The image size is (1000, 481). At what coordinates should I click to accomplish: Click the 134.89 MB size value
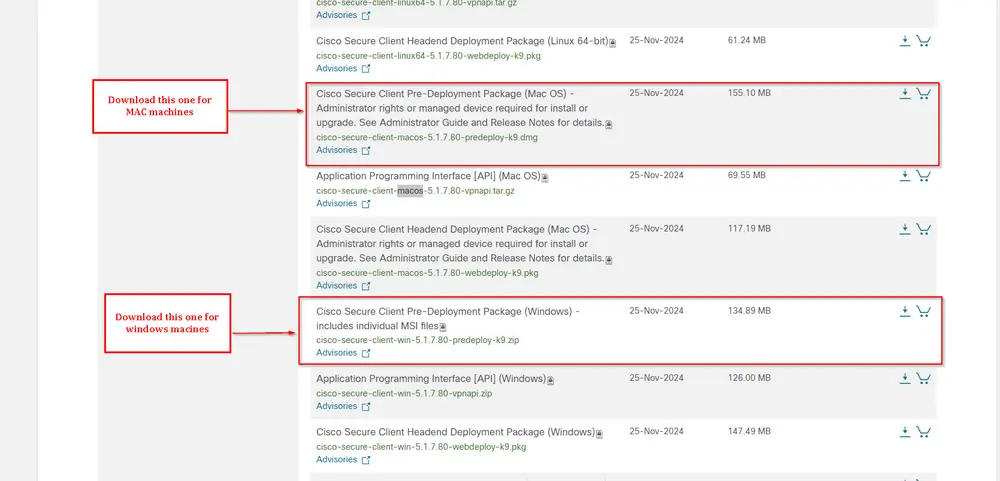pos(749,311)
